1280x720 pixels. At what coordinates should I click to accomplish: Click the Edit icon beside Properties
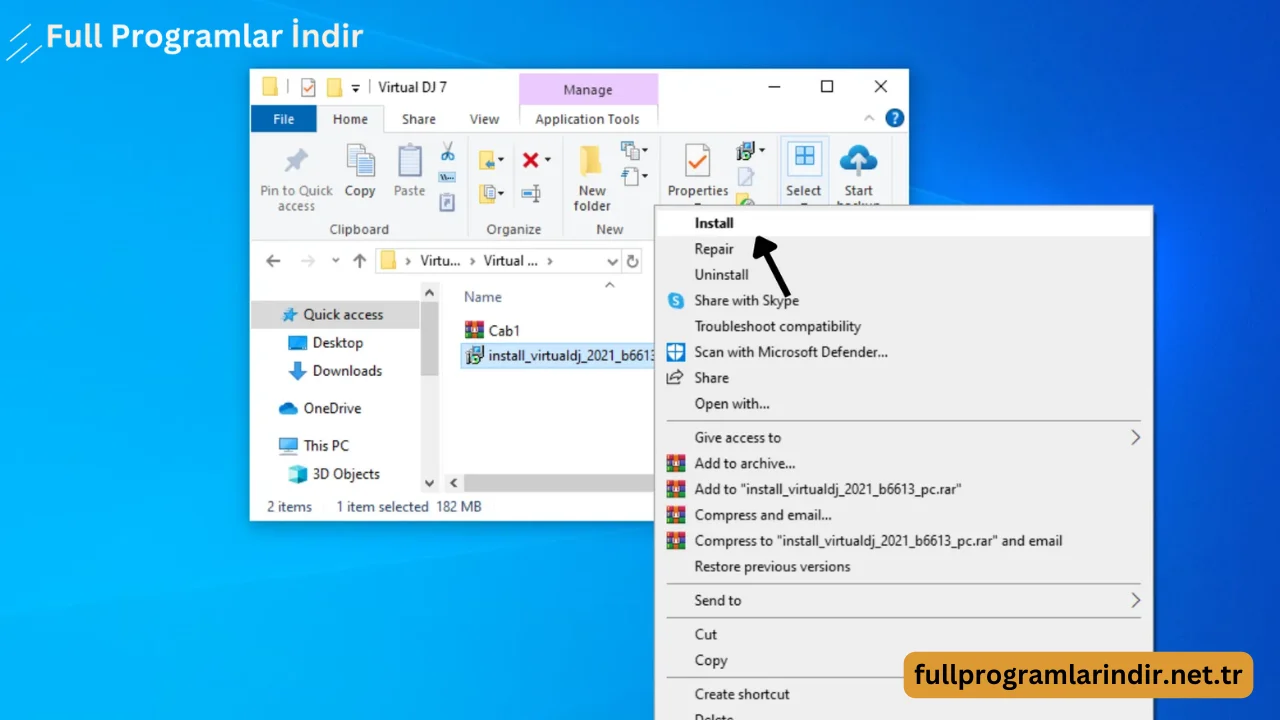tap(746, 177)
